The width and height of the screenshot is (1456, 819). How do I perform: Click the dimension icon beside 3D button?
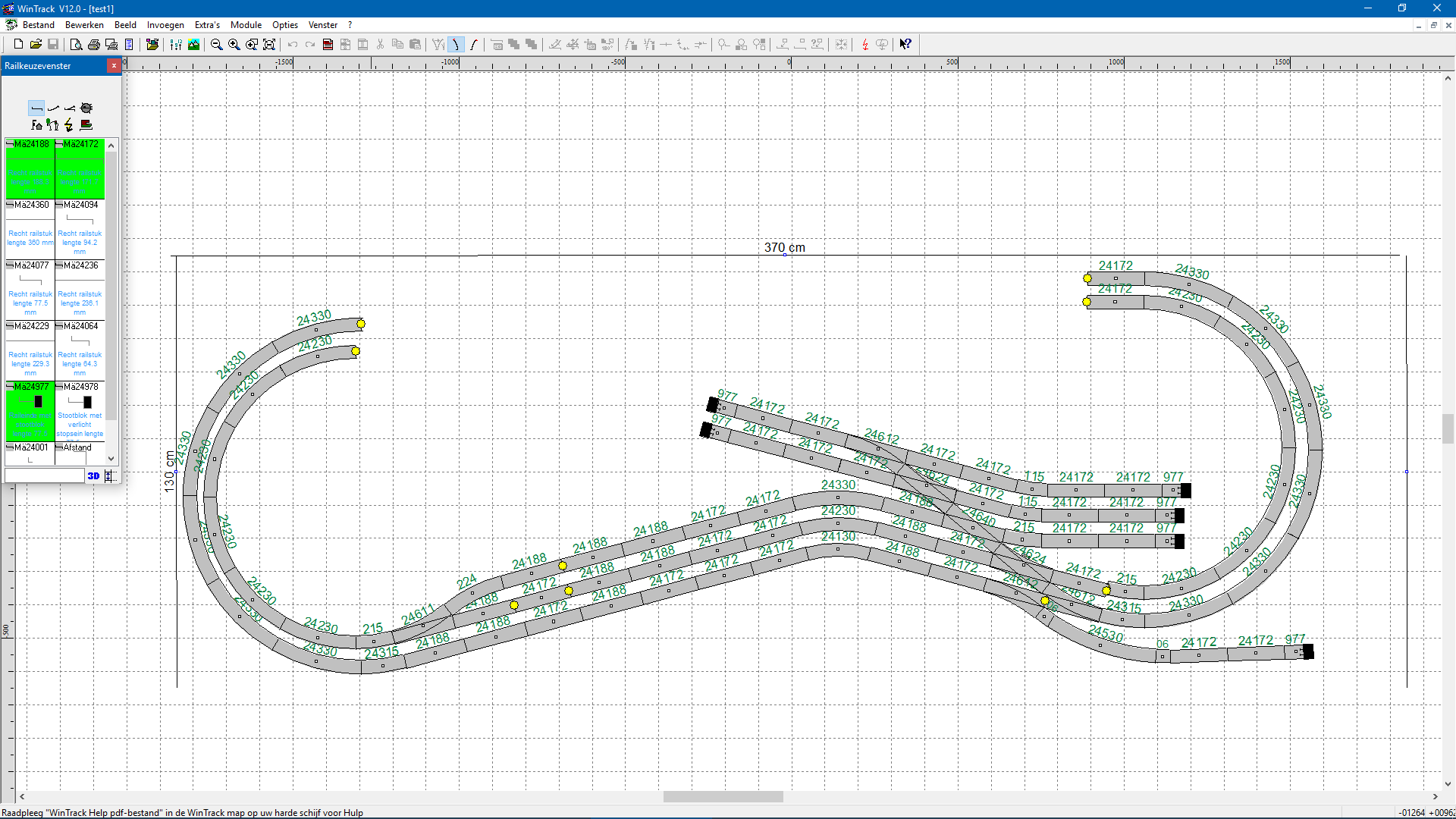(x=109, y=475)
